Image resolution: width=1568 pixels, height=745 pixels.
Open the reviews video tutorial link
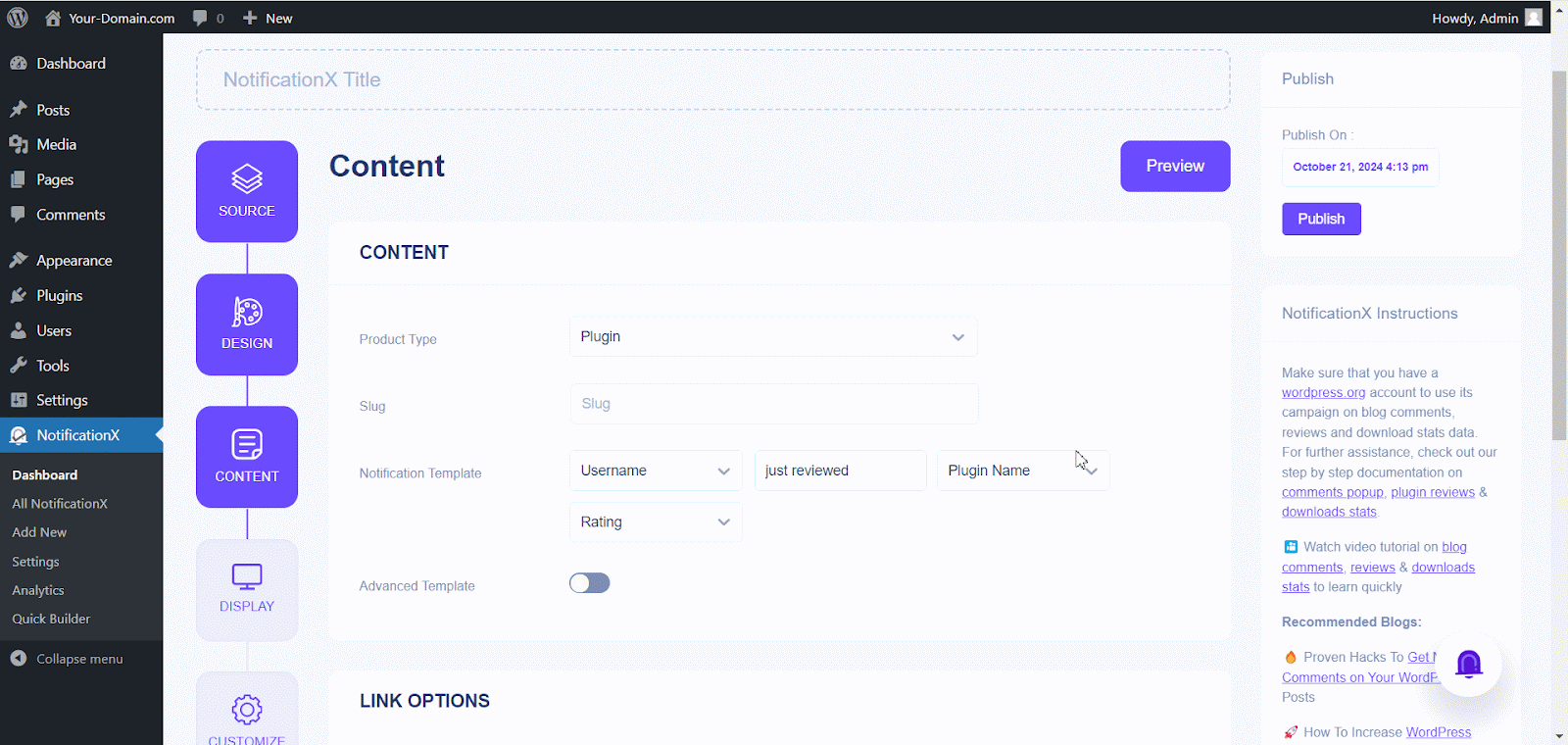(x=1372, y=568)
